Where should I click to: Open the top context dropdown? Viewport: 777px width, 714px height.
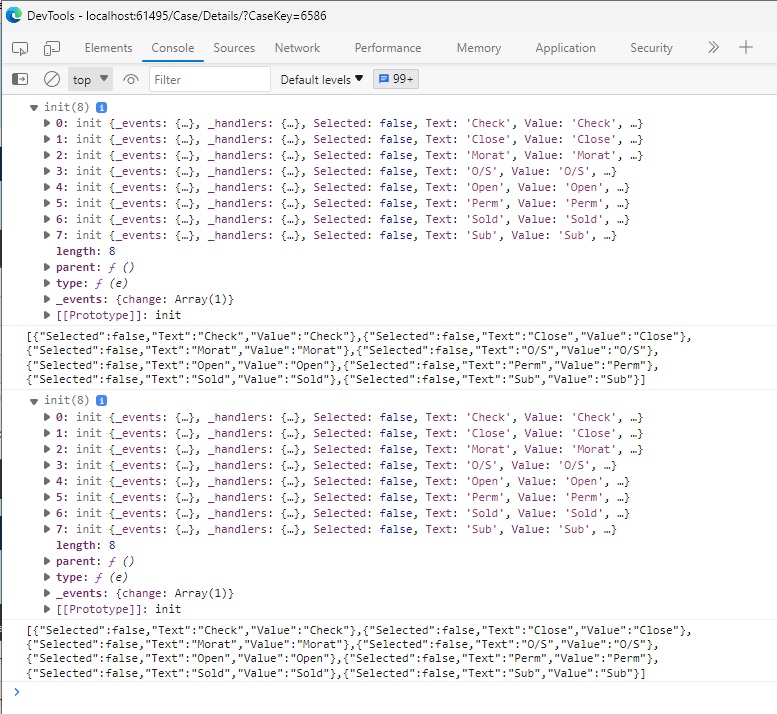click(89, 79)
